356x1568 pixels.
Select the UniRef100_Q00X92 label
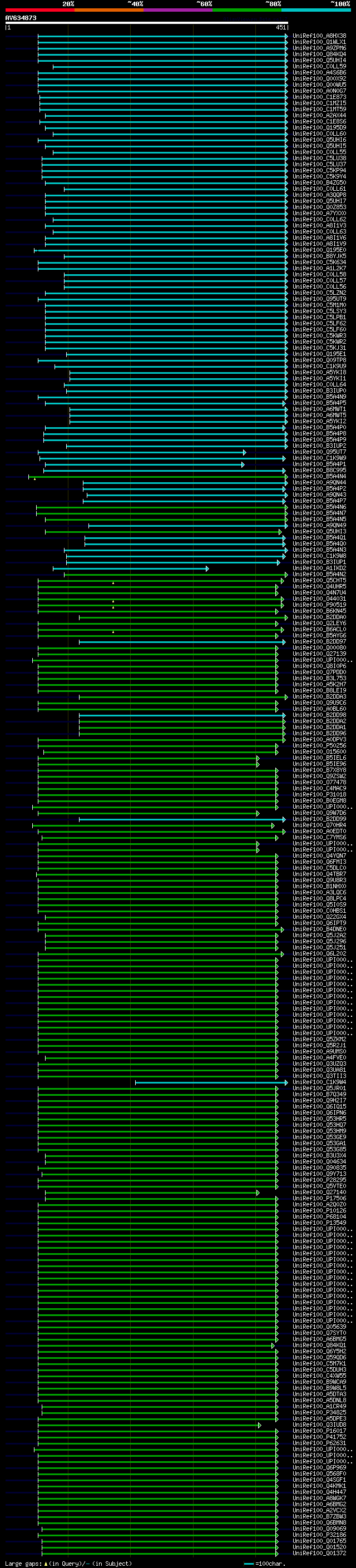pos(319,78)
